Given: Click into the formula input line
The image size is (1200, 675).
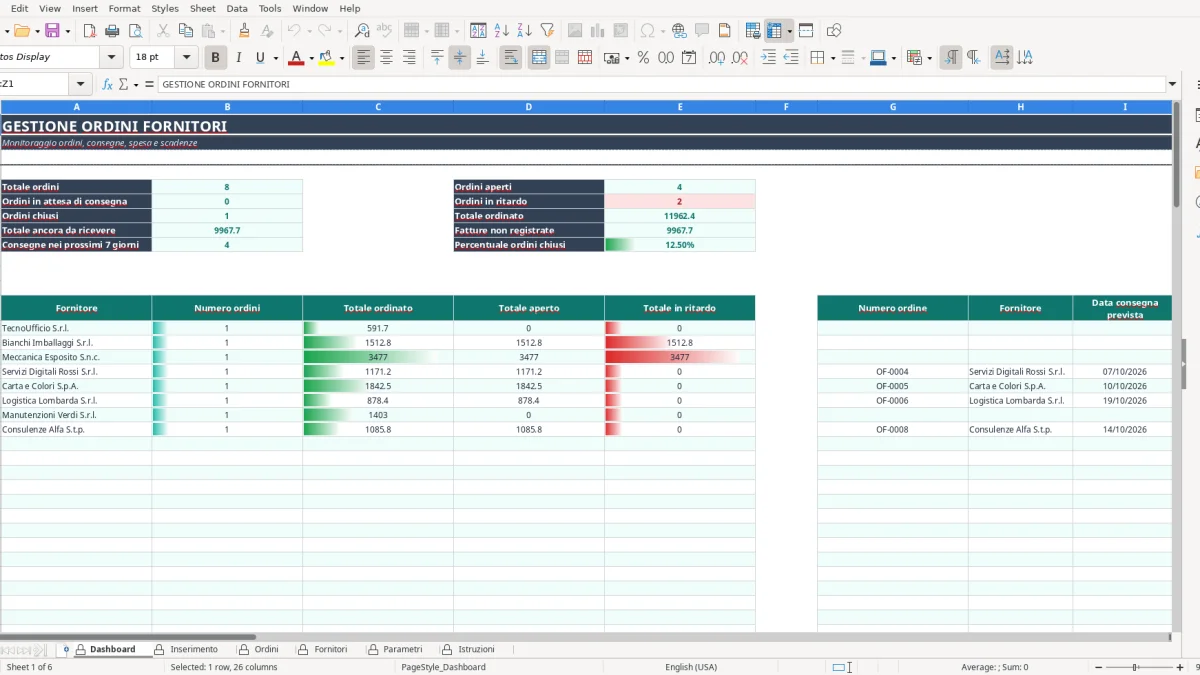Looking at the screenshot, I should click(x=660, y=84).
